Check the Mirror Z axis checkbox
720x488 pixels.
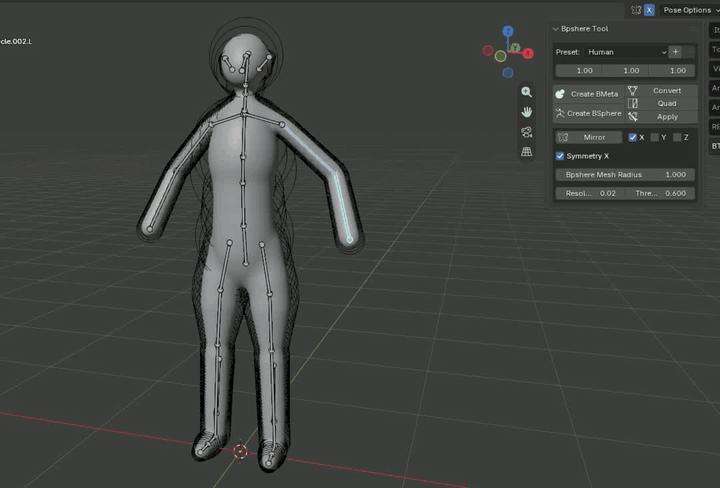(x=677, y=137)
